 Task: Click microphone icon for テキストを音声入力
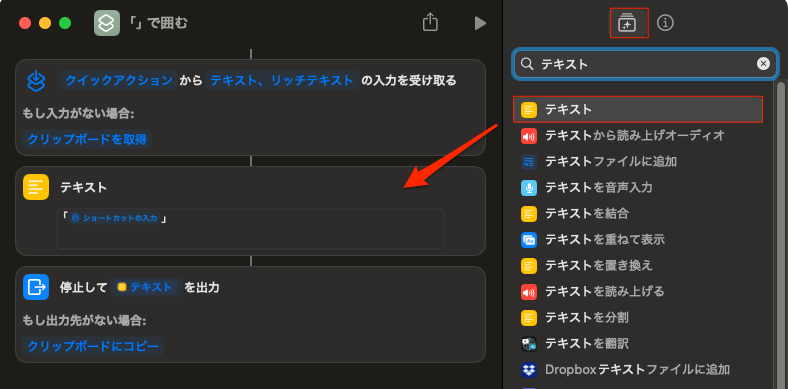pos(529,188)
